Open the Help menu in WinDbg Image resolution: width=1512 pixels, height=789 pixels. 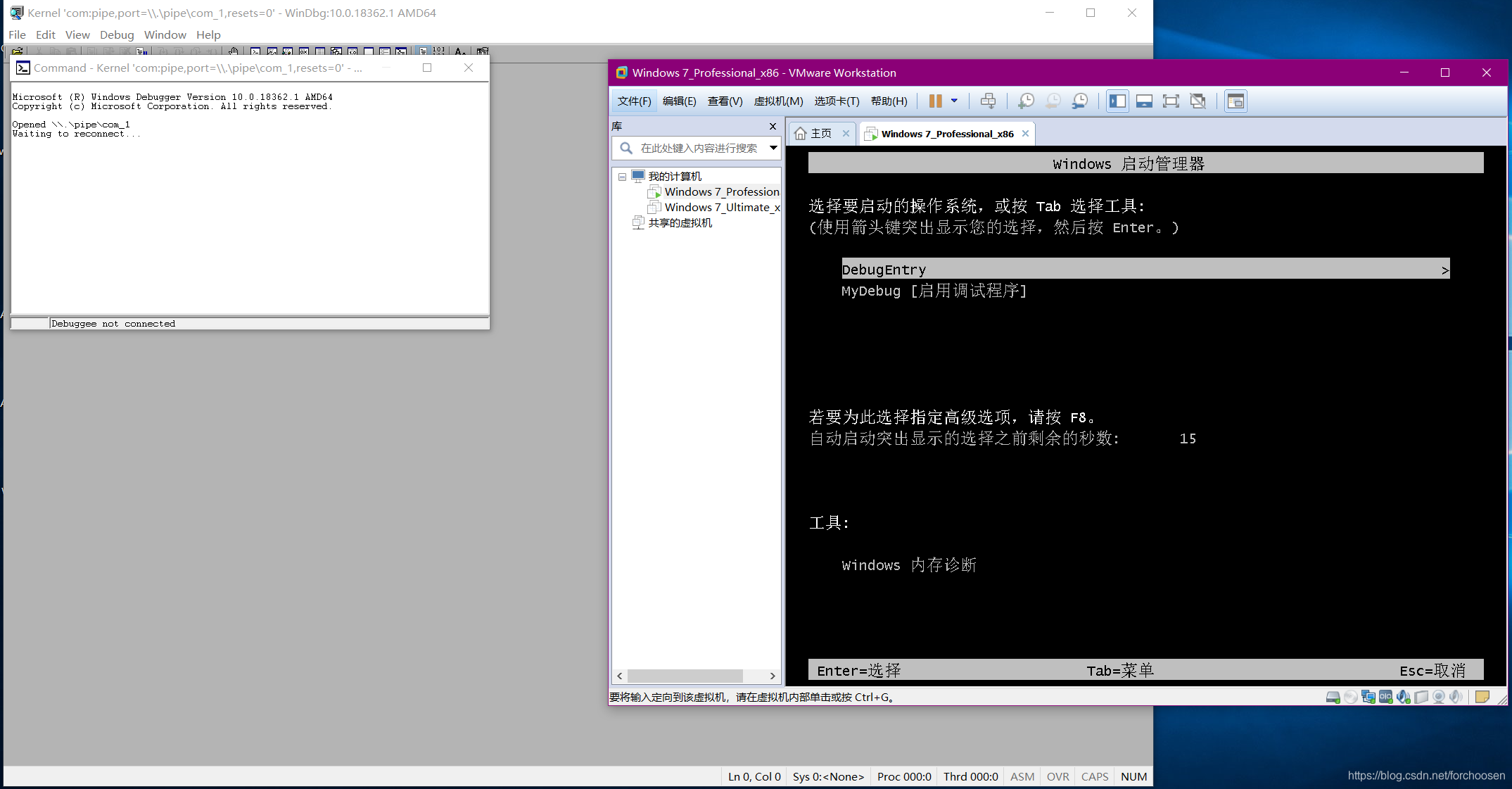(208, 34)
